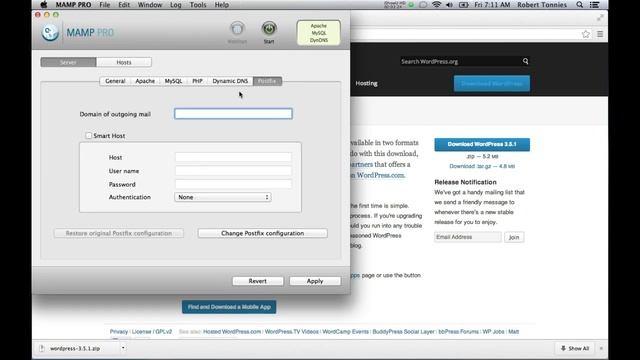Select the PHP tab
The height and width of the screenshot is (360, 640).
coord(198,81)
